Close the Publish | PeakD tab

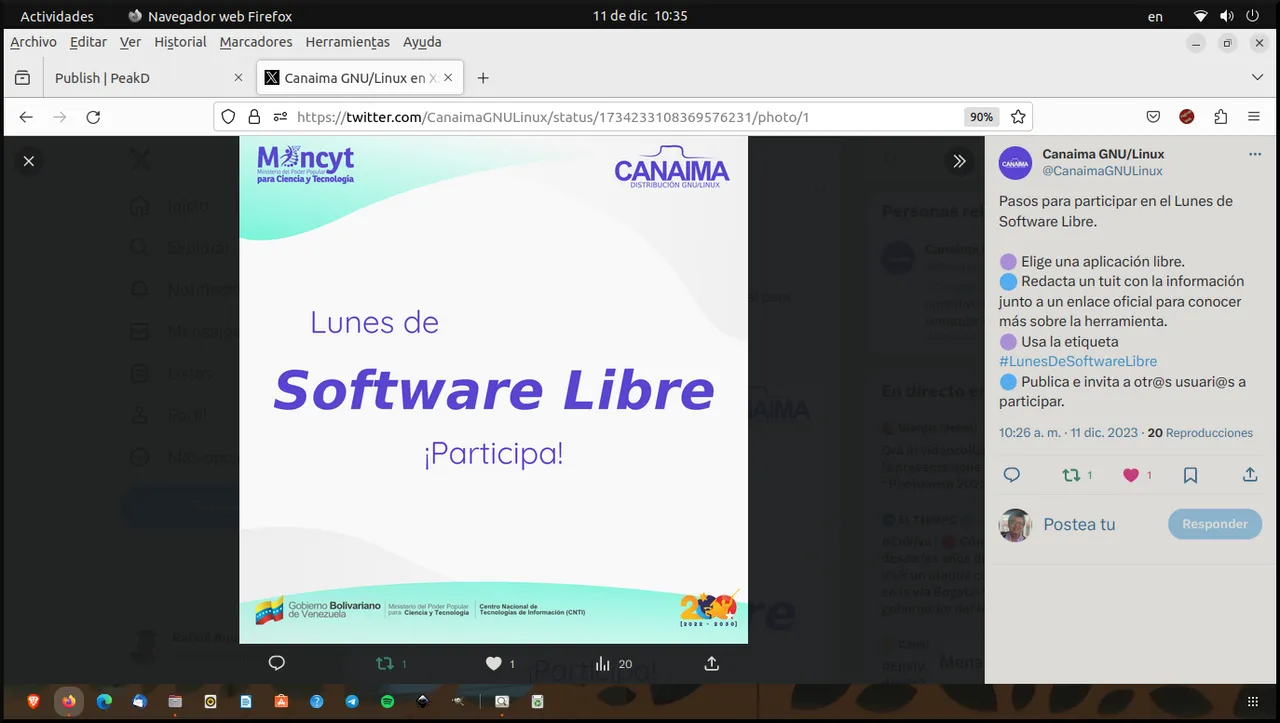pyautogui.click(x=238, y=78)
